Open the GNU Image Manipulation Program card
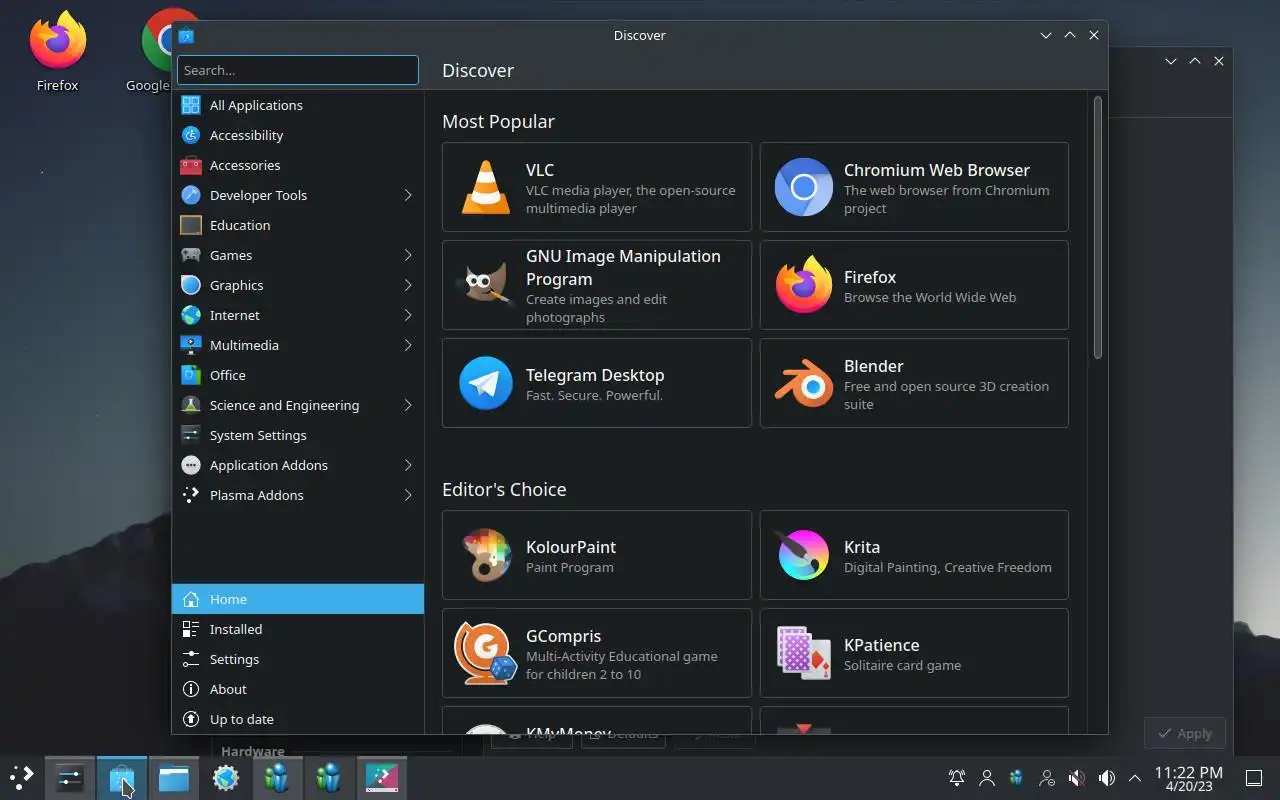Screen dimensions: 1280x800 click(x=597, y=285)
